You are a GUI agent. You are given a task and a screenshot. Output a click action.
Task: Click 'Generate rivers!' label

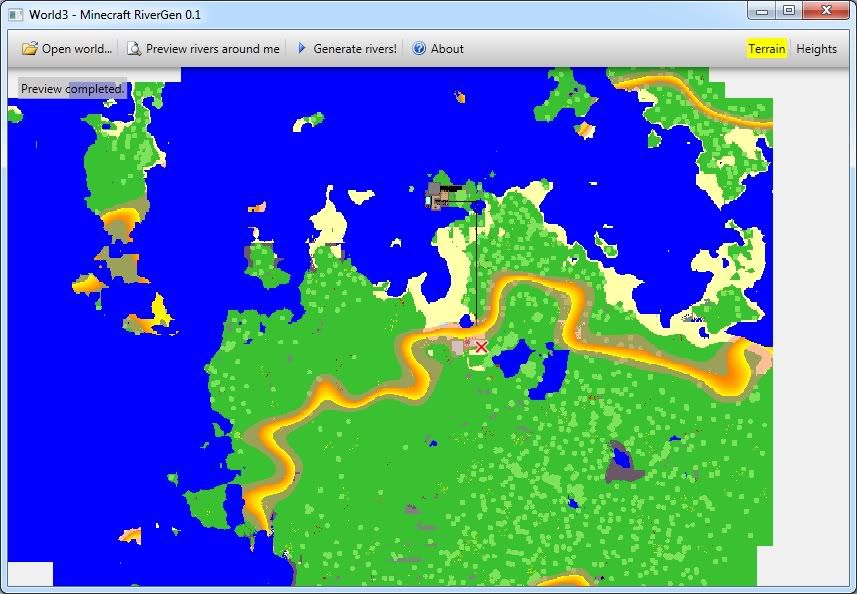tap(355, 49)
